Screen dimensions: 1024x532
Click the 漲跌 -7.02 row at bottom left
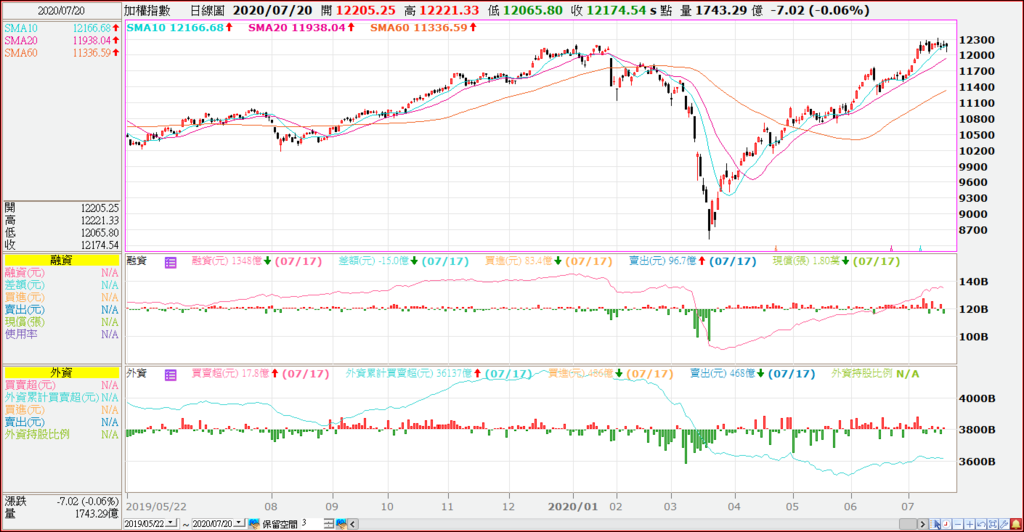62,501
